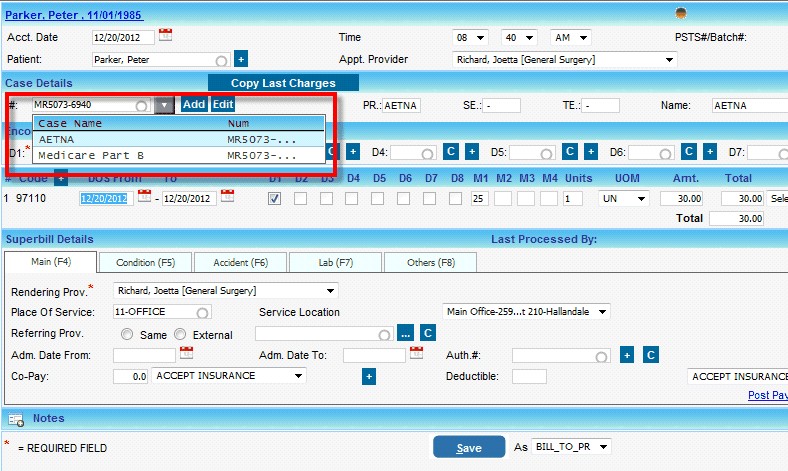The width and height of the screenshot is (788, 471).
Task: Open the Acct. Date calendar picker
Action: [166, 36]
